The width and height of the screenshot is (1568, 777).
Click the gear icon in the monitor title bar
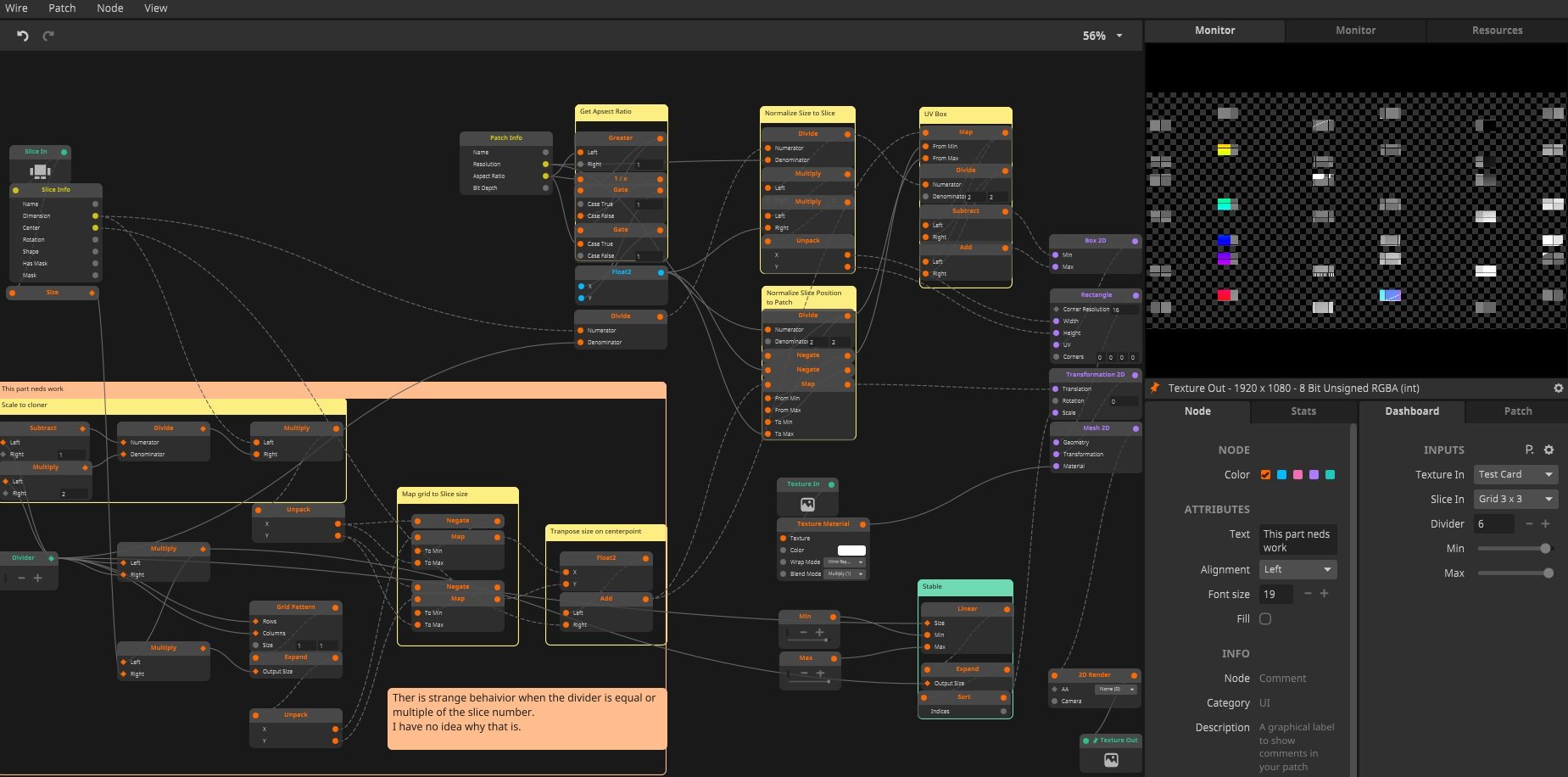click(1558, 388)
